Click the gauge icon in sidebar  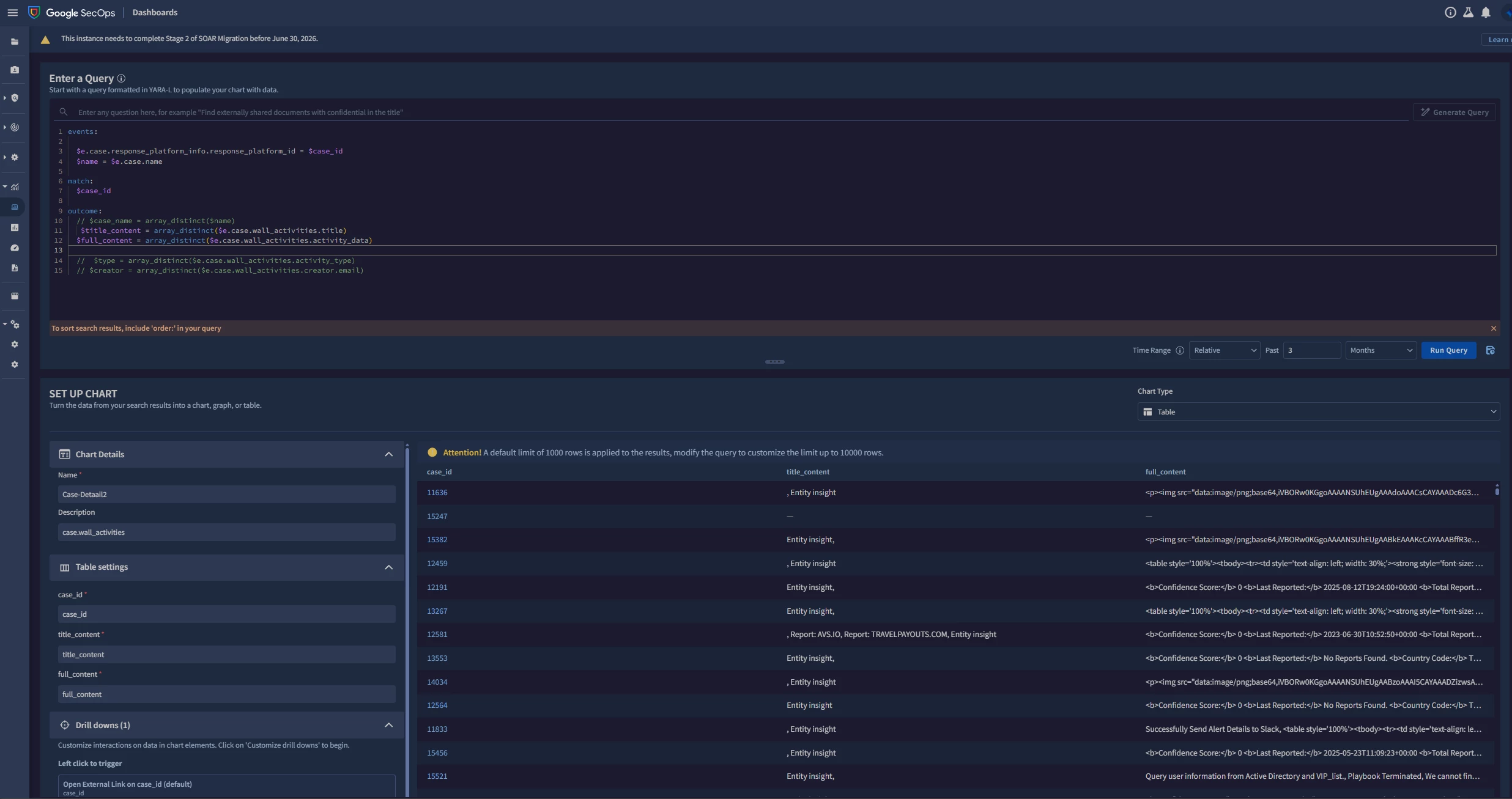pyautogui.click(x=15, y=248)
